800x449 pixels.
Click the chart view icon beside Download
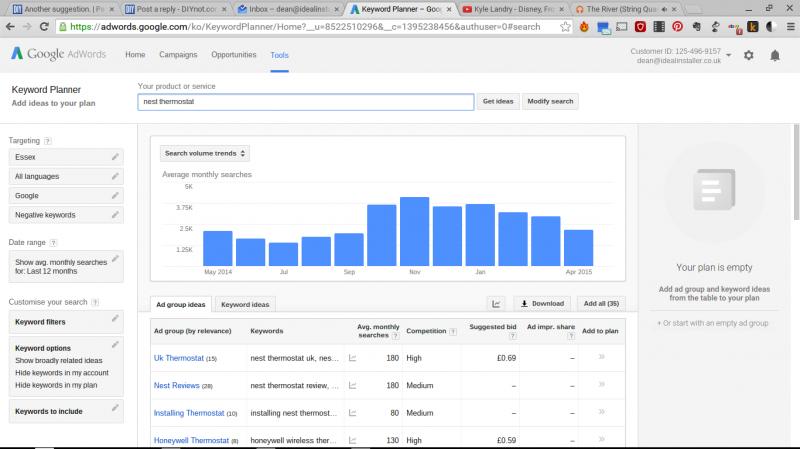[x=497, y=303]
